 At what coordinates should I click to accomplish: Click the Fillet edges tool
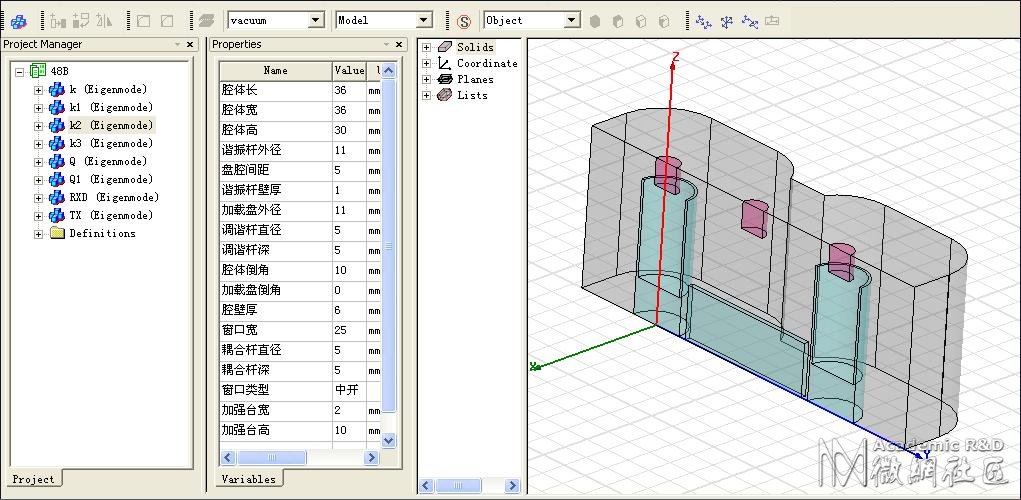pyautogui.click(x=143, y=21)
